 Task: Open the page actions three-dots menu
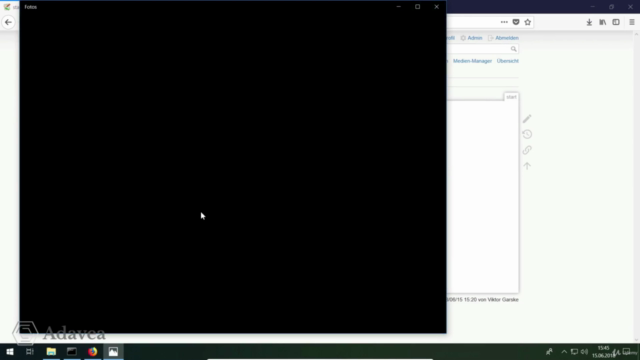(x=504, y=22)
